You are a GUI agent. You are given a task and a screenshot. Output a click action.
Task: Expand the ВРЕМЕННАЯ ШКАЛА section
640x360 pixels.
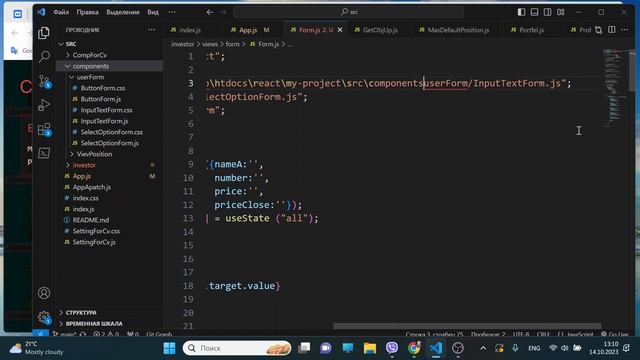94,324
